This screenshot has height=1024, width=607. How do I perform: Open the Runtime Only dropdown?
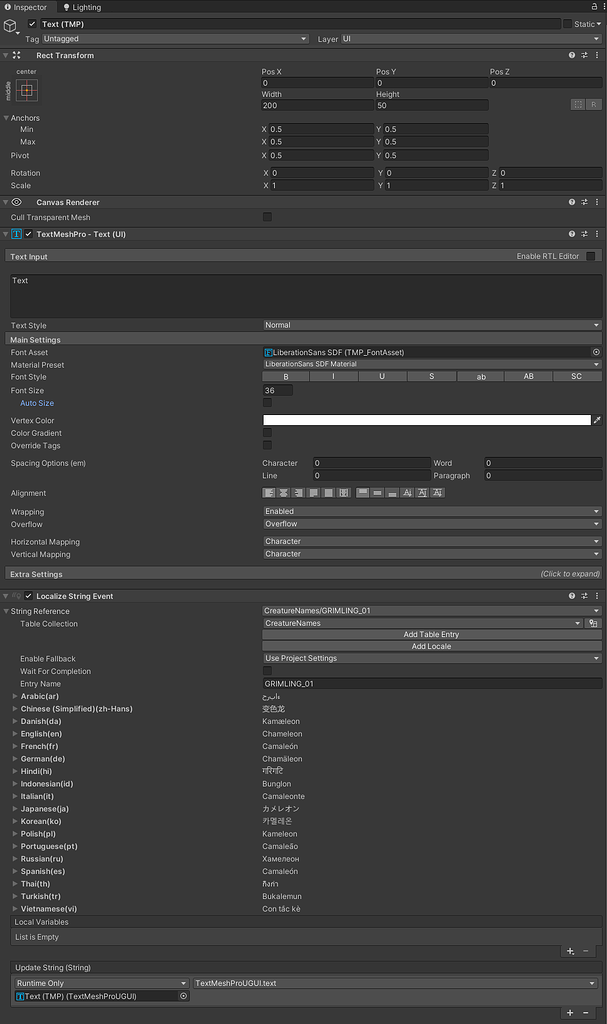pyautogui.click(x=100, y=983)
